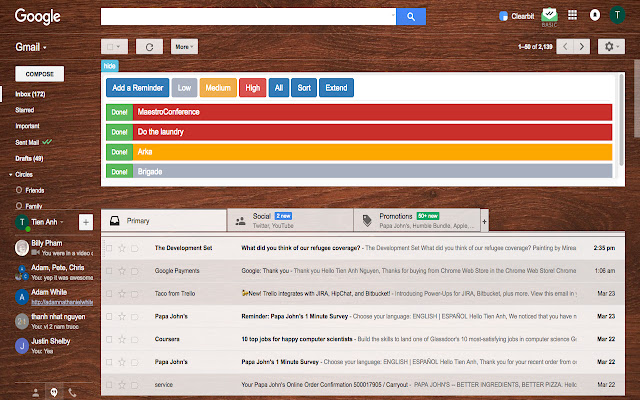The image size is (640, 400).
Task: Click Add a Reminder button
Action: (x=138, y=88)
